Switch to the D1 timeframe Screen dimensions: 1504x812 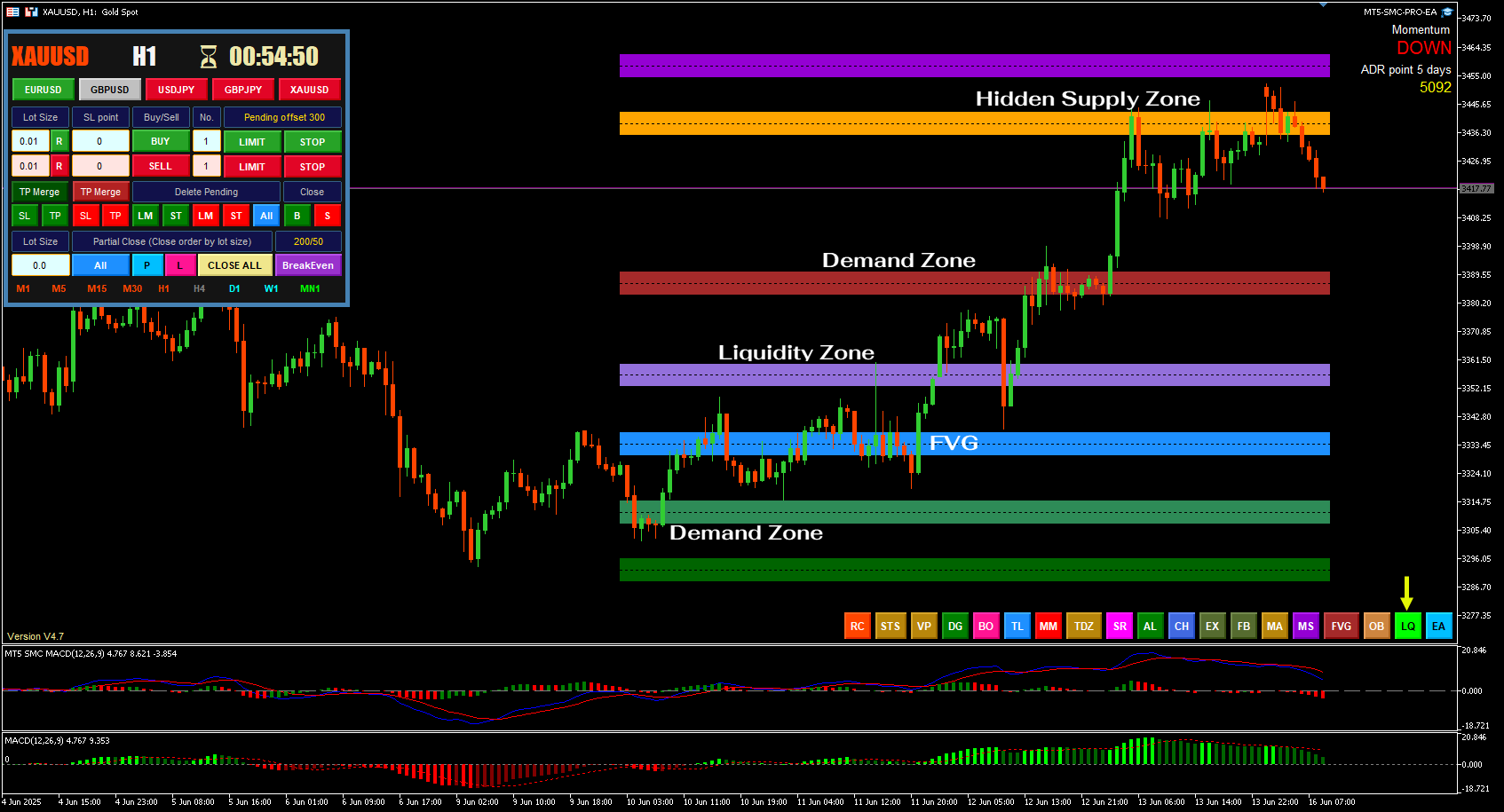tap(234, 288)
